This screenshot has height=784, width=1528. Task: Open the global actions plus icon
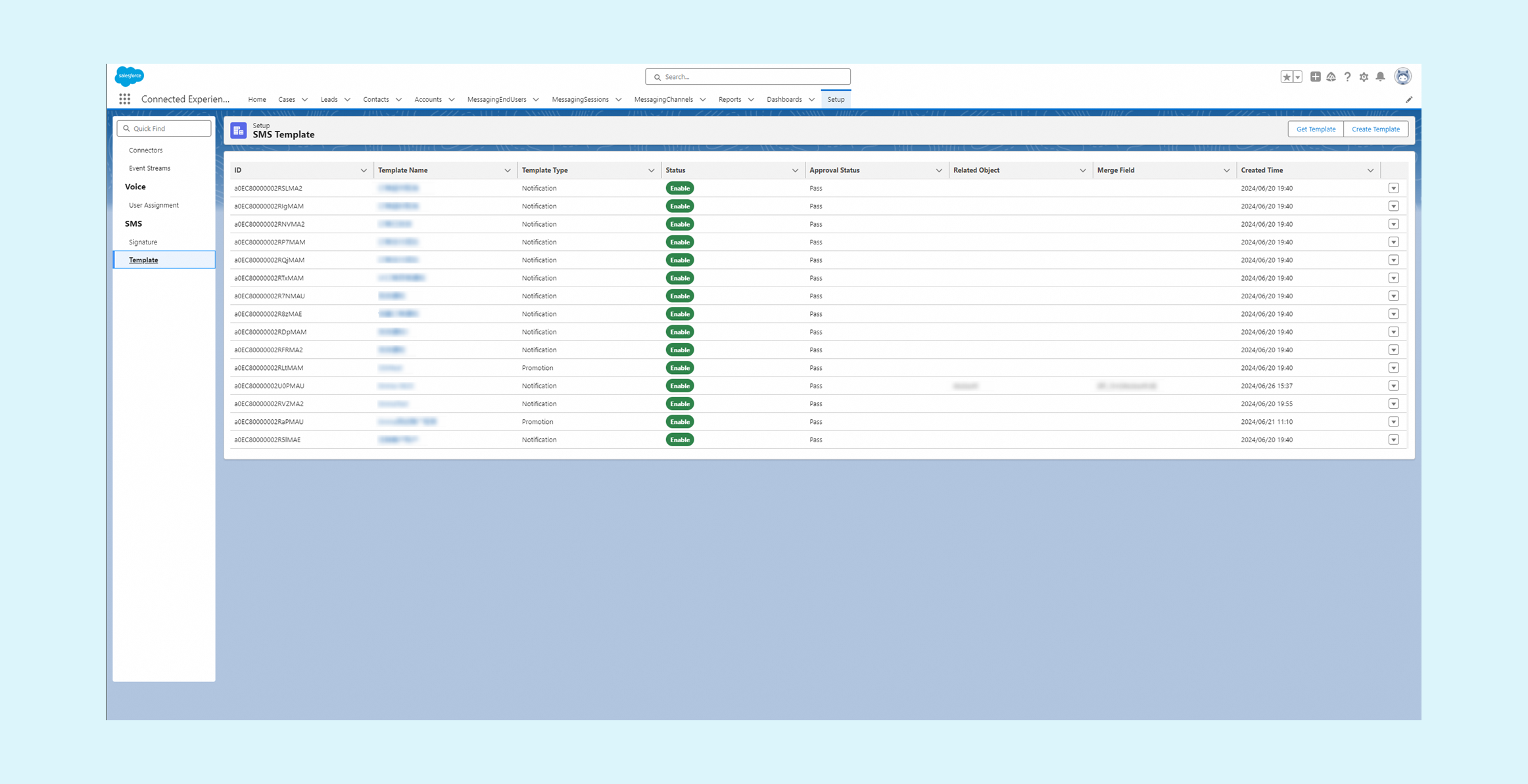click(1315, 77)
